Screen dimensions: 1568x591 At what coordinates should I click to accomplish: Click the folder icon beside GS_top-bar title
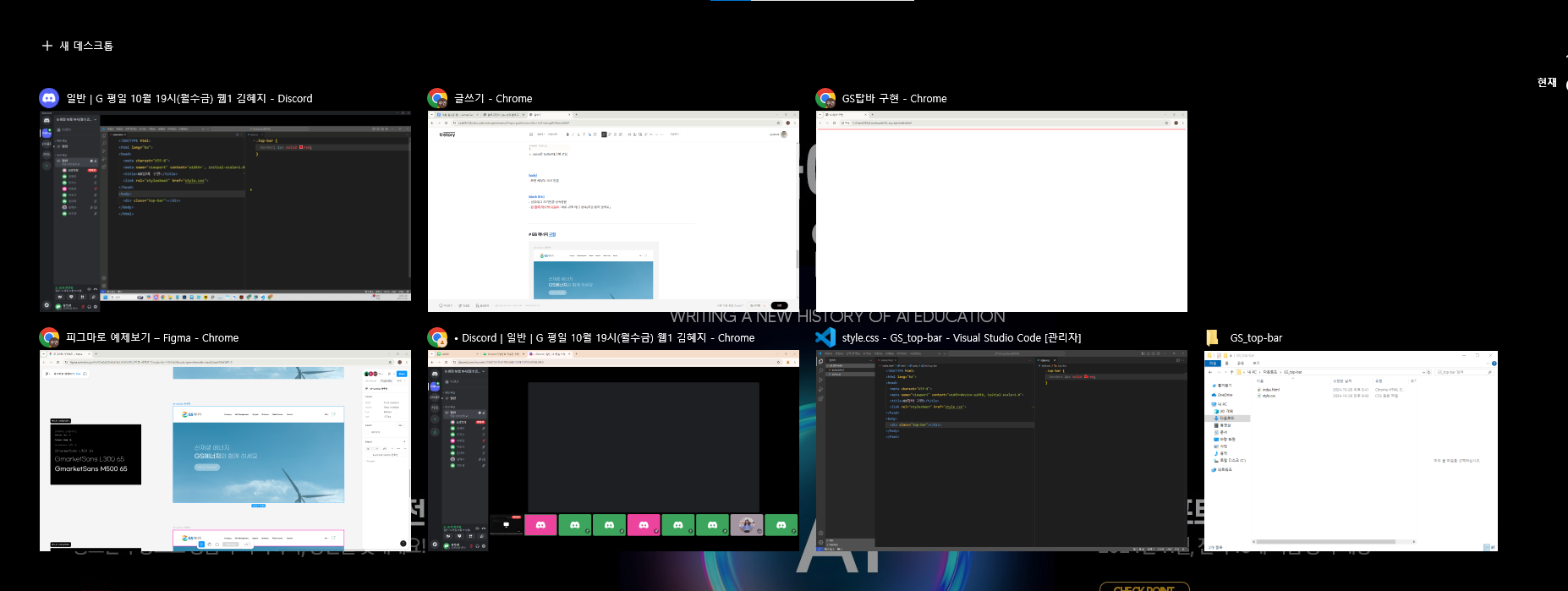[1213, 337]
